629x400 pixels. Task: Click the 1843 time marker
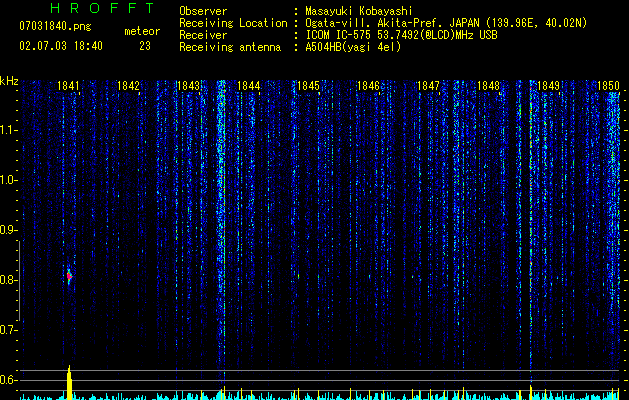(x=189, y=85)
